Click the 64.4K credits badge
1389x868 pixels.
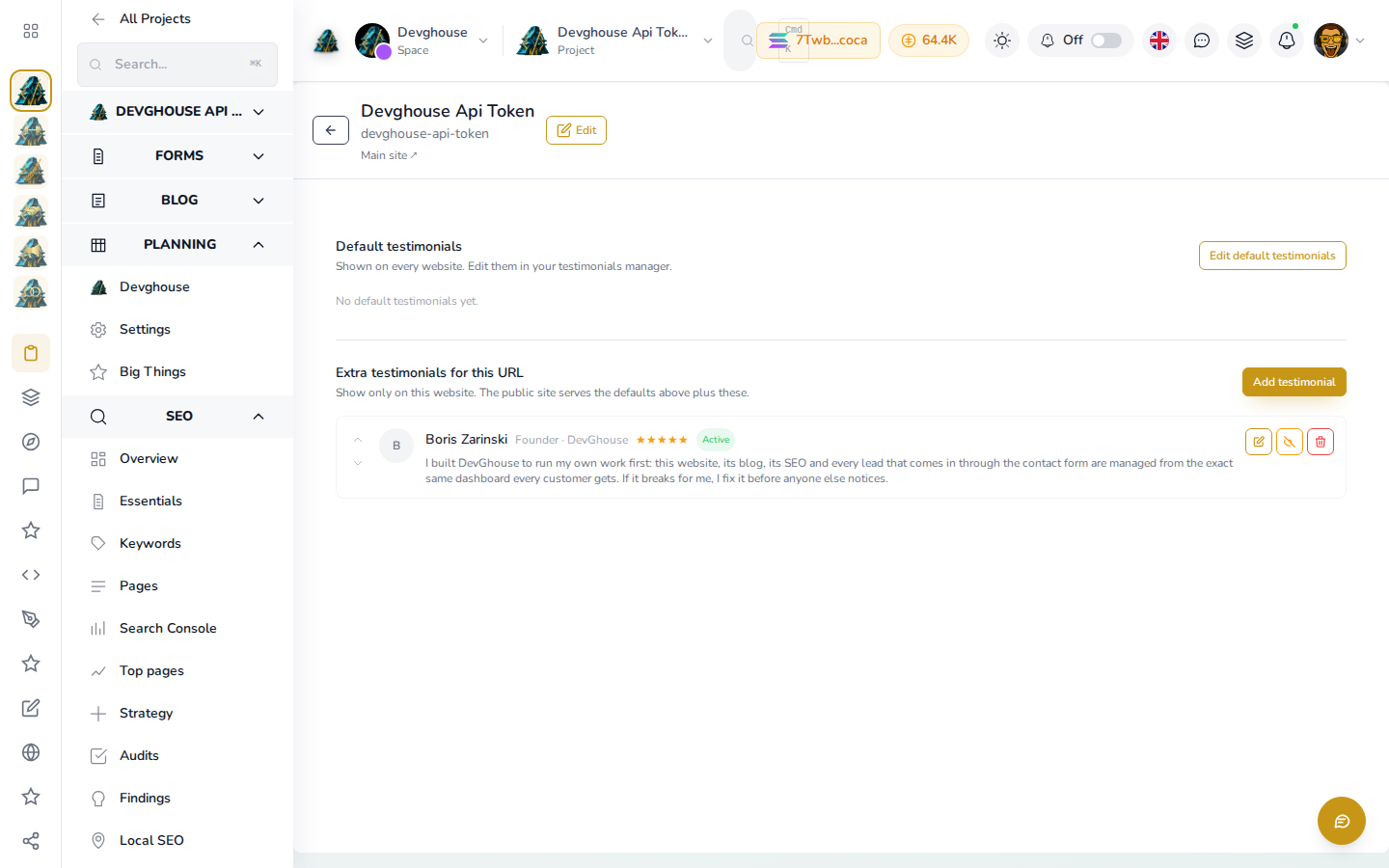pyautogui.click(x=929, y=41)
